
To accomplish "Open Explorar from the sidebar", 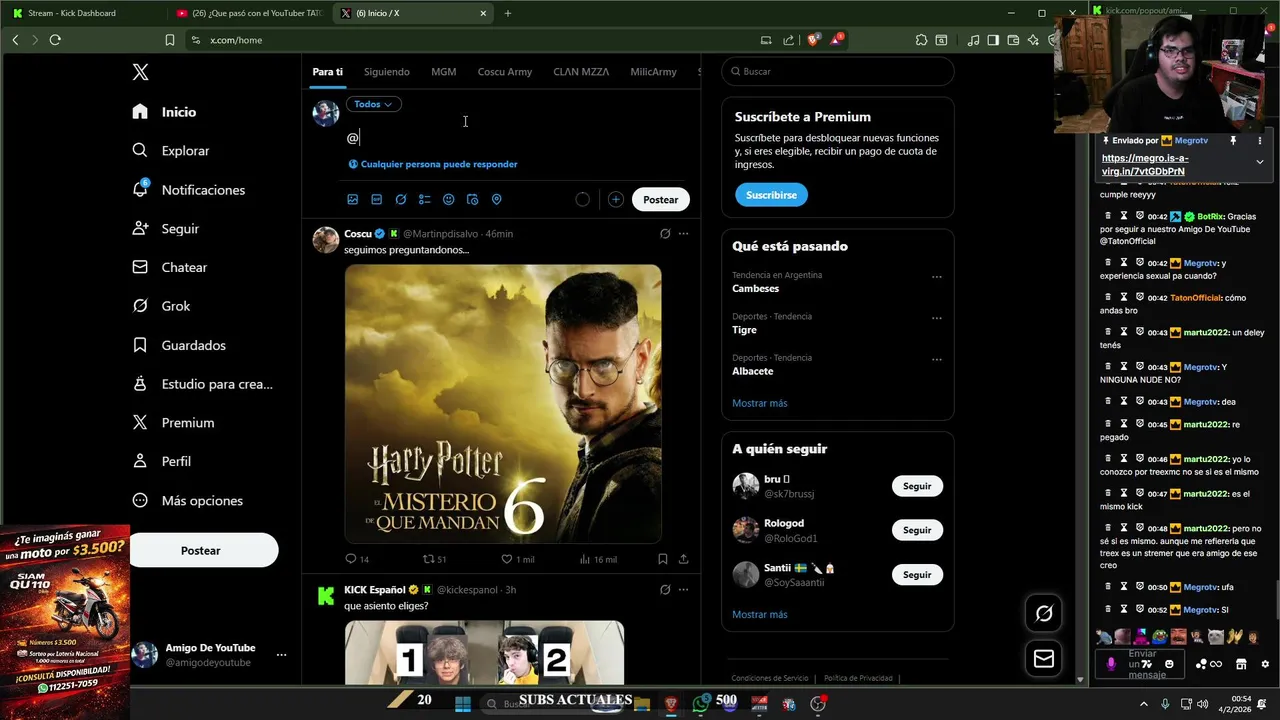I will point(171,151).
